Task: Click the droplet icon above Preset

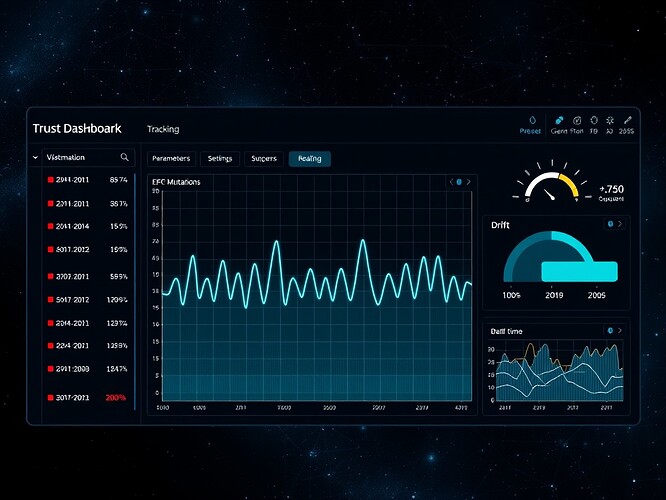Action: tap(533, 120)
